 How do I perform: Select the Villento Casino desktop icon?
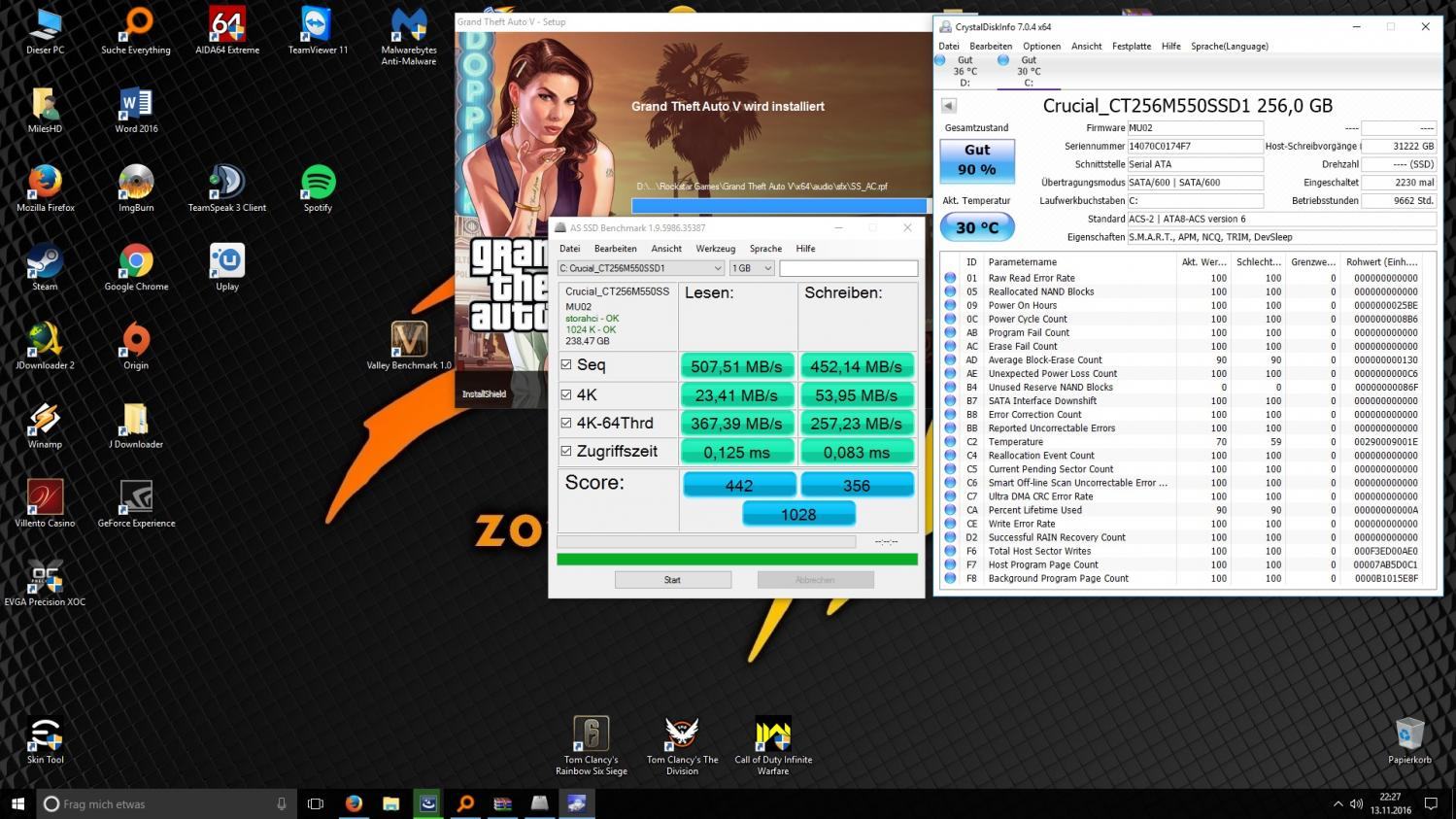[45, 504]
